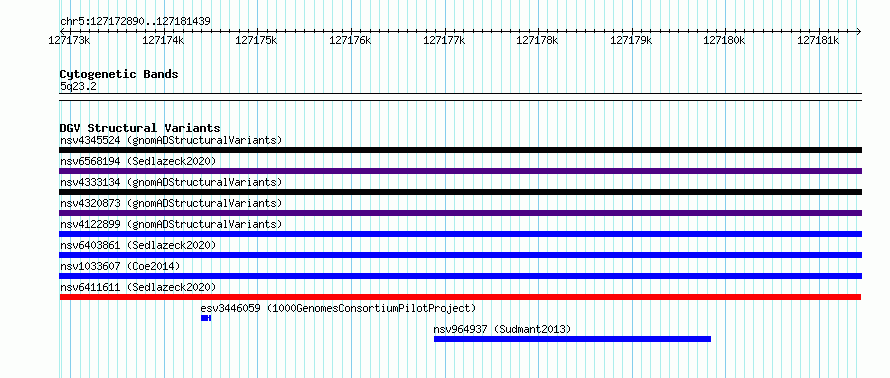Open the nsv4122899 gnomAD variant label
Screen dimensions: 890x378
(171, 224)
